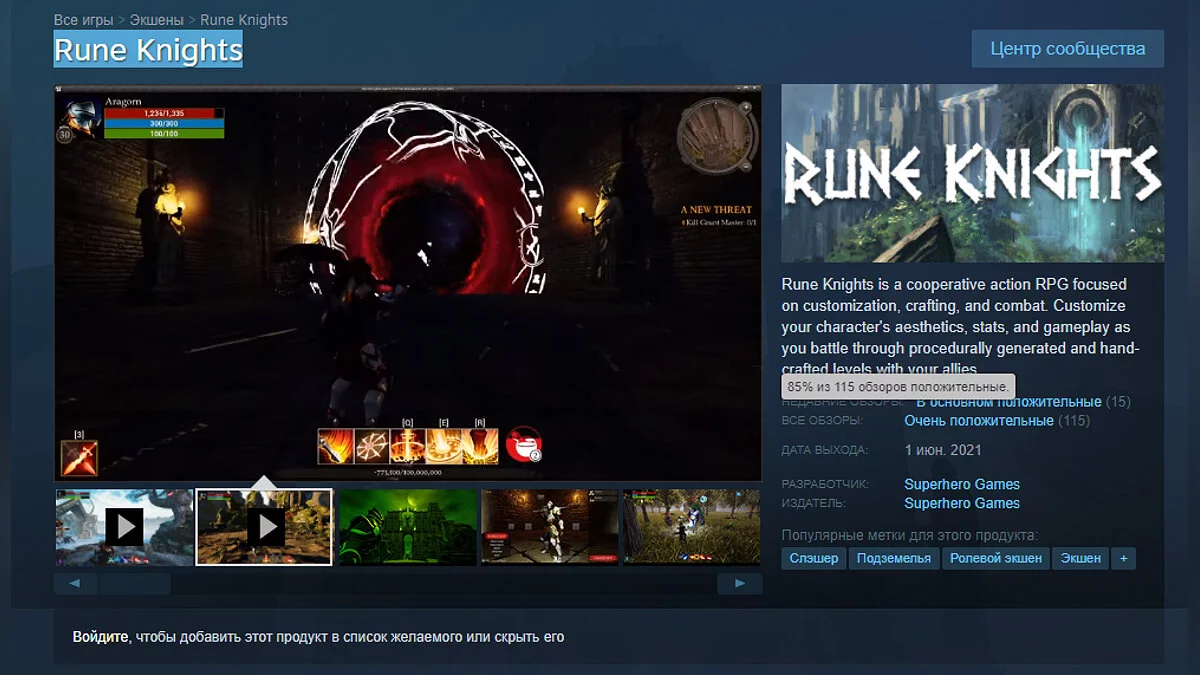Play the second highlighted video thumbnail
Screen dimensions: 1200x675
(x=265, y=526)
